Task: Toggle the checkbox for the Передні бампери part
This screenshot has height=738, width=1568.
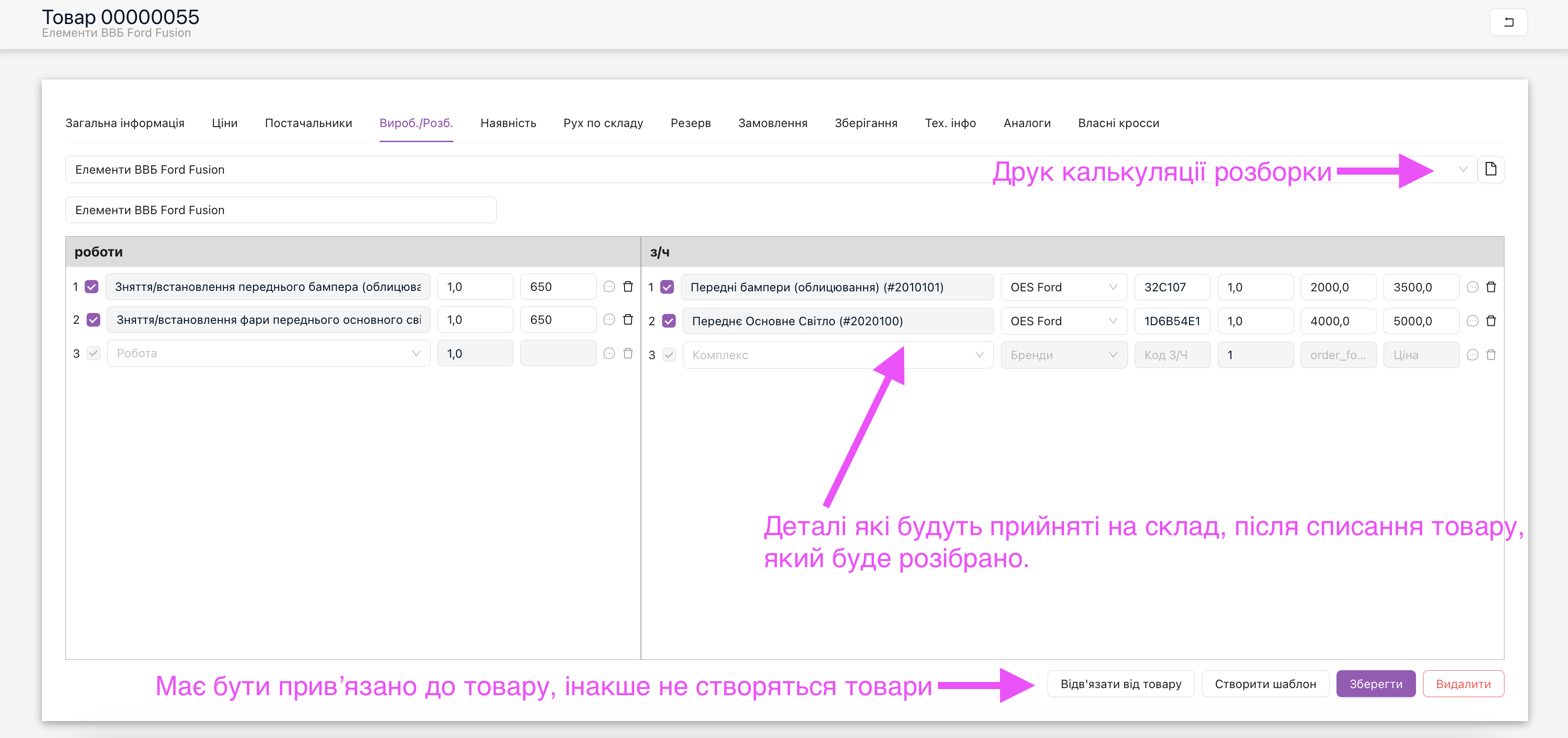Action: pos(667,287)
